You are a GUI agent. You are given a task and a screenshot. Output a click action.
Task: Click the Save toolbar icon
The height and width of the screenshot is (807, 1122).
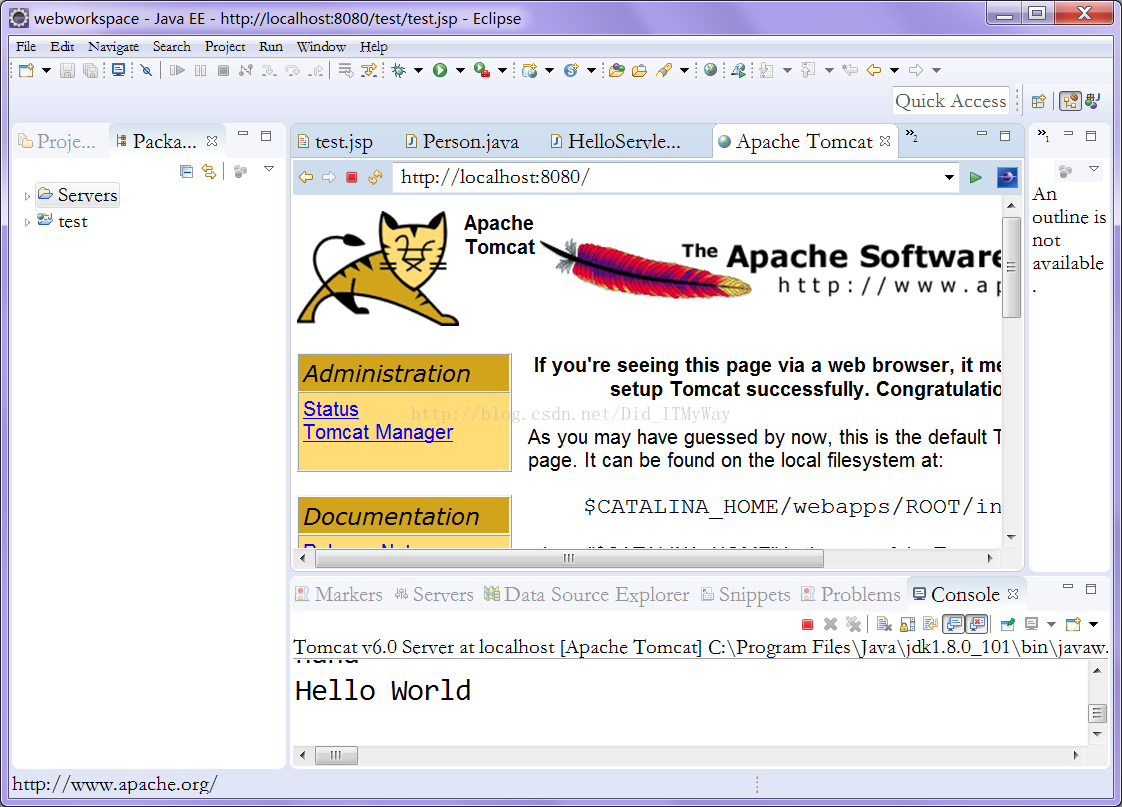coord(67,70)
